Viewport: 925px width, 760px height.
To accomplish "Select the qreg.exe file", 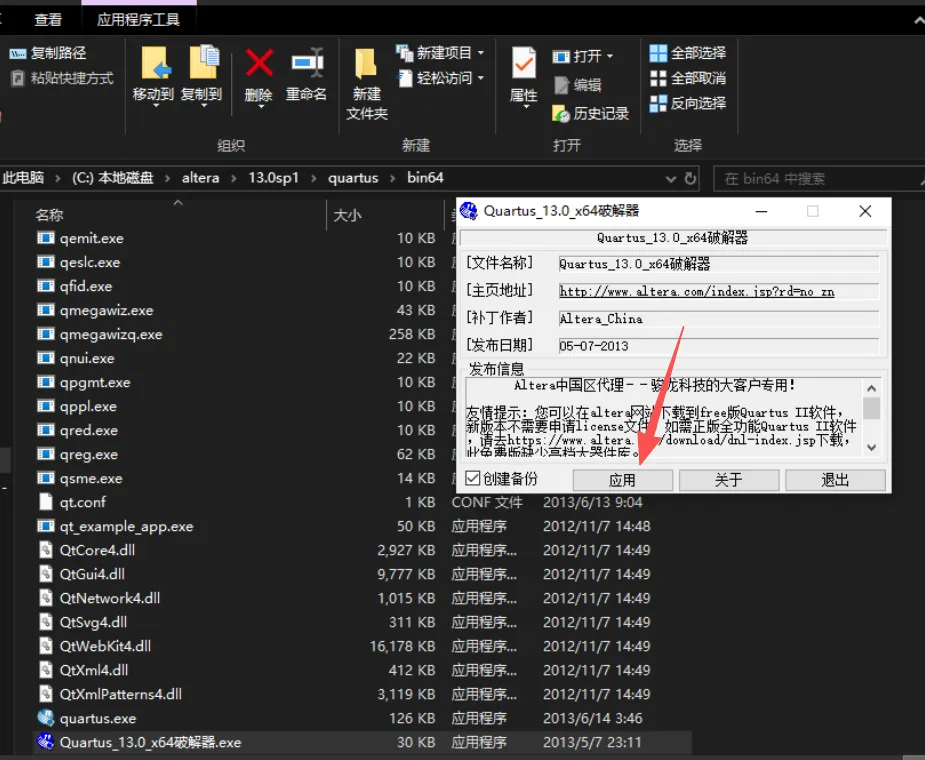I will (88, 454).
